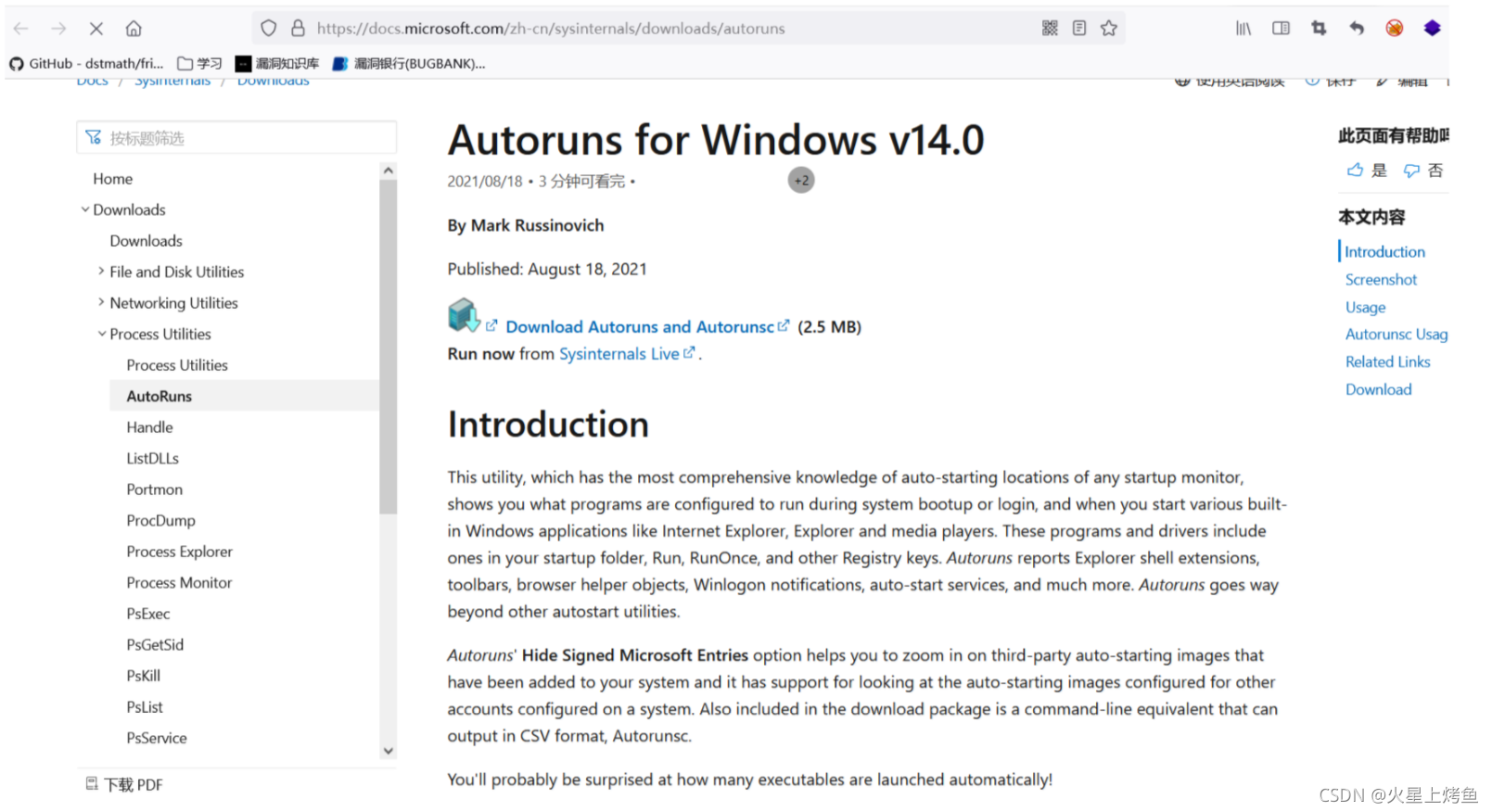Open PsService in the sidebar
Screen dimensions: 1492x812
157,738
